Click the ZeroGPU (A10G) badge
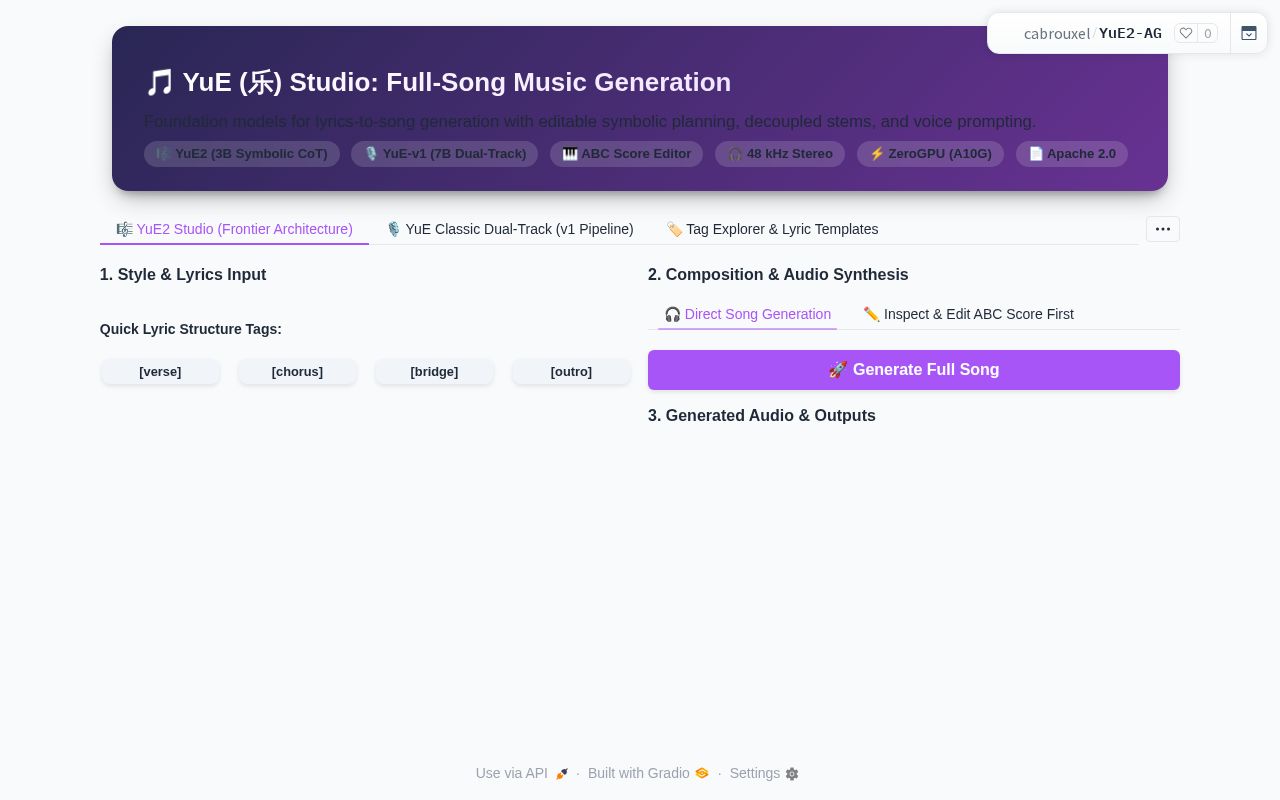This screenshot has height=800, width=1280. pyautogui.click(x=930, y=154)
